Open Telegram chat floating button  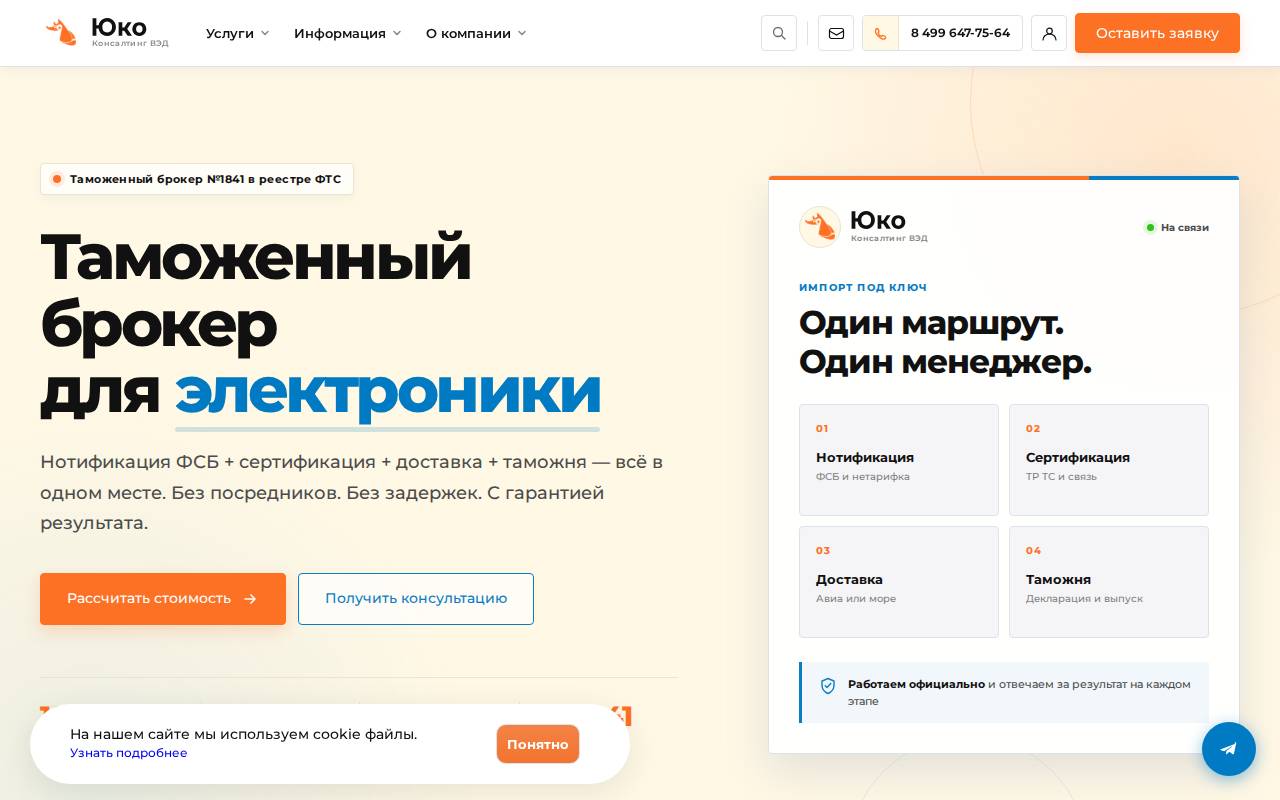[1229, 749]
